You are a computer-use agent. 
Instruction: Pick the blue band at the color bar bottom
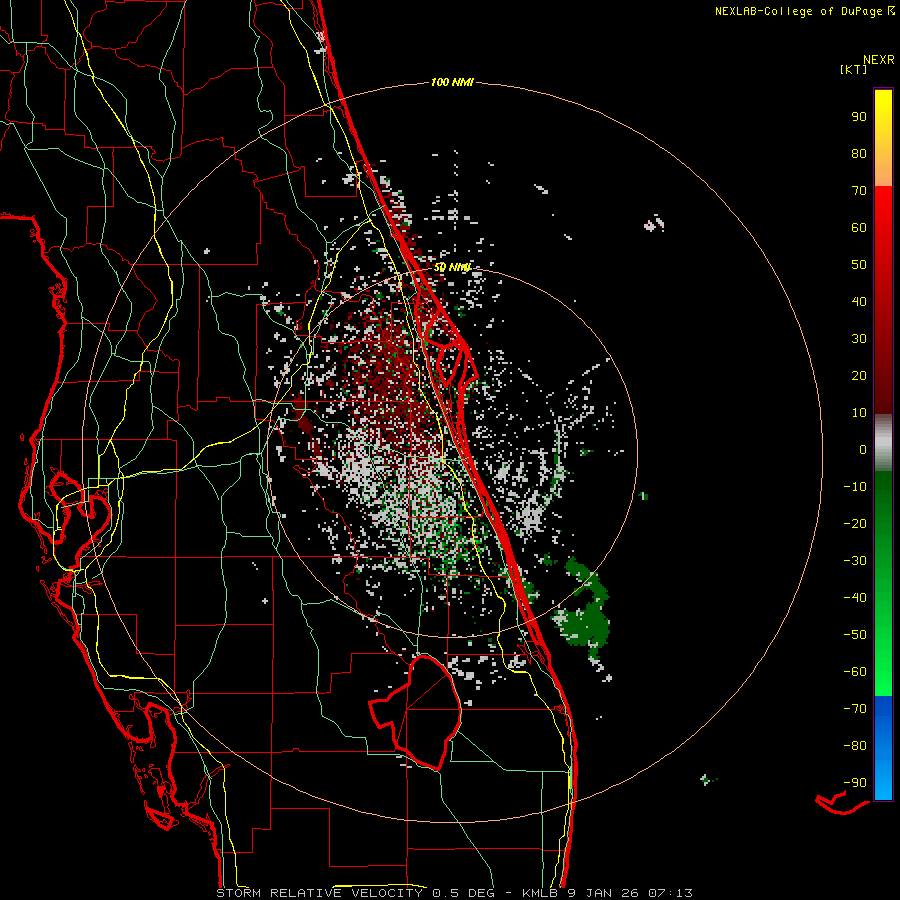click(883, 748)
